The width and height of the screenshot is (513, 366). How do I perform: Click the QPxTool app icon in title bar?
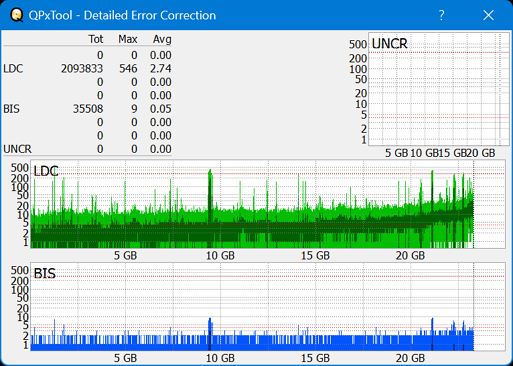click(16, 15)
